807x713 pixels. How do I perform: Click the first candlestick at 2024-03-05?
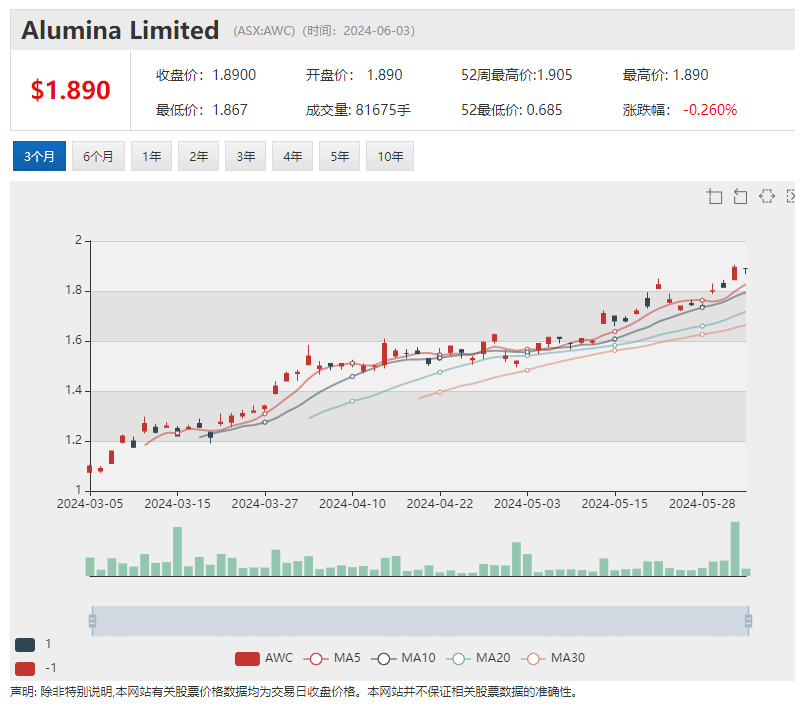pos(90,469)
